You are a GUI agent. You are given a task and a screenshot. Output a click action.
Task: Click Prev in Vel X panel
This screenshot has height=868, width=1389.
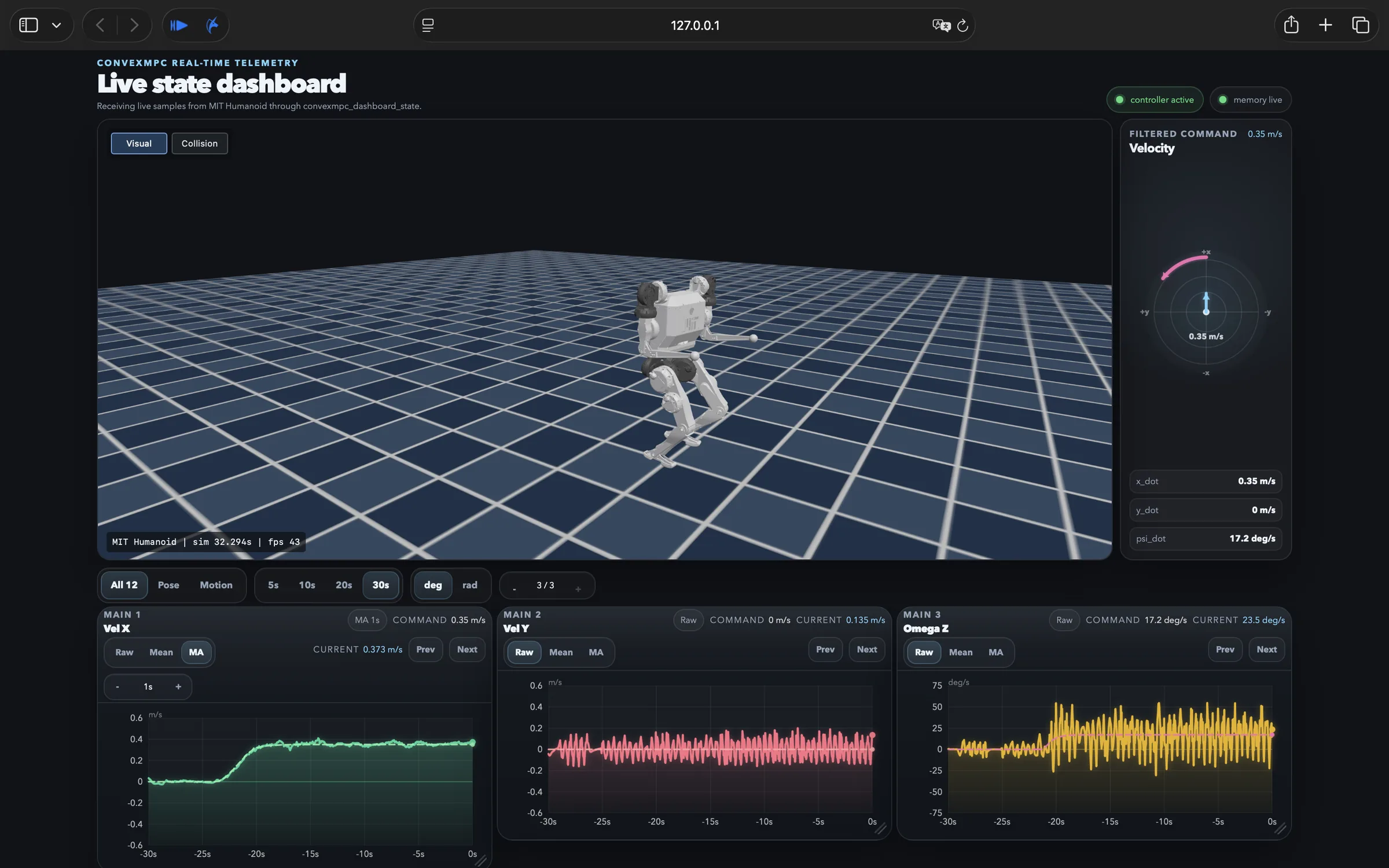[425, 649]
